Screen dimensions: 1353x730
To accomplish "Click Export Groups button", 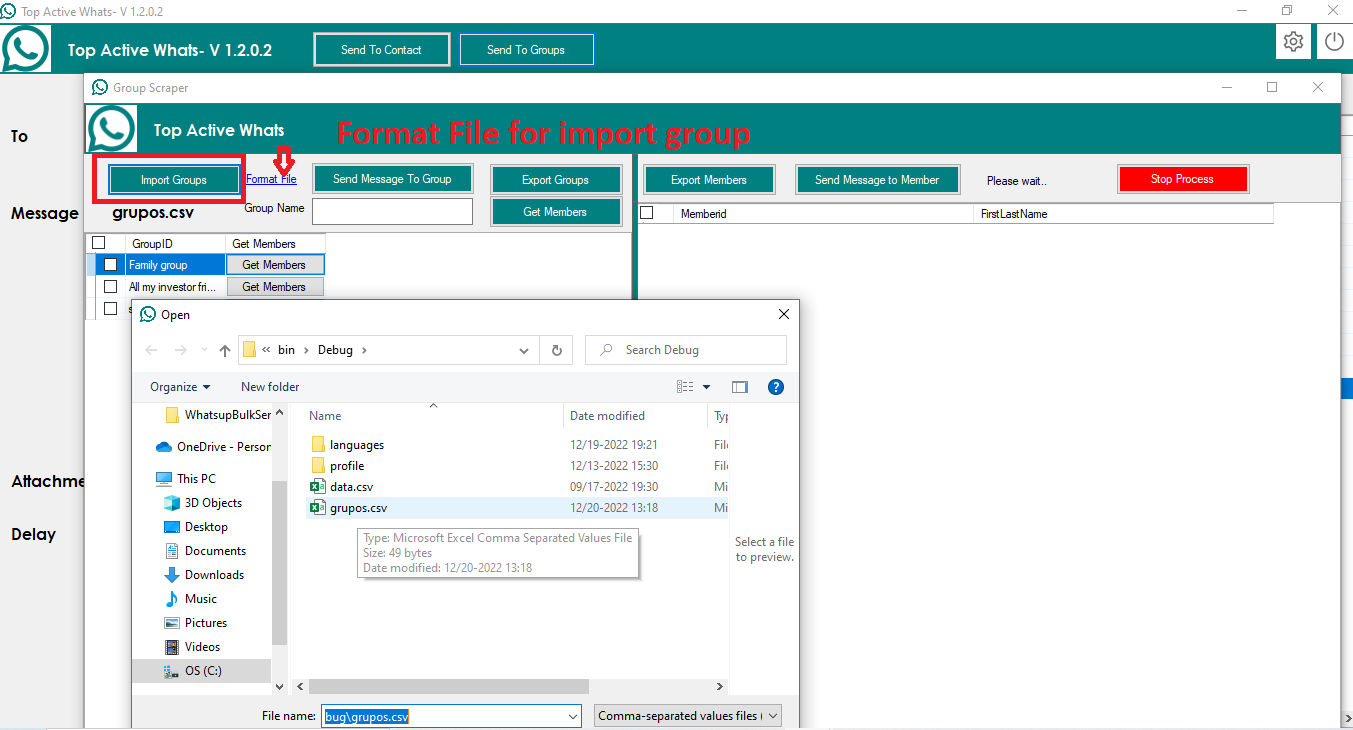I will (556, 180).
